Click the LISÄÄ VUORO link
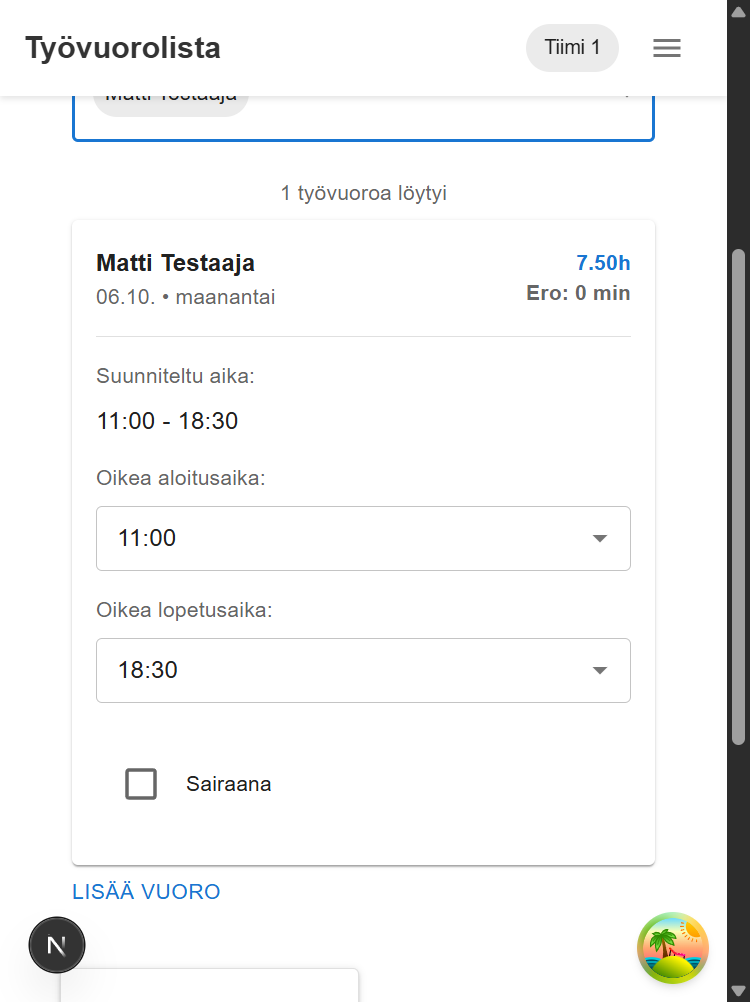 145,891
